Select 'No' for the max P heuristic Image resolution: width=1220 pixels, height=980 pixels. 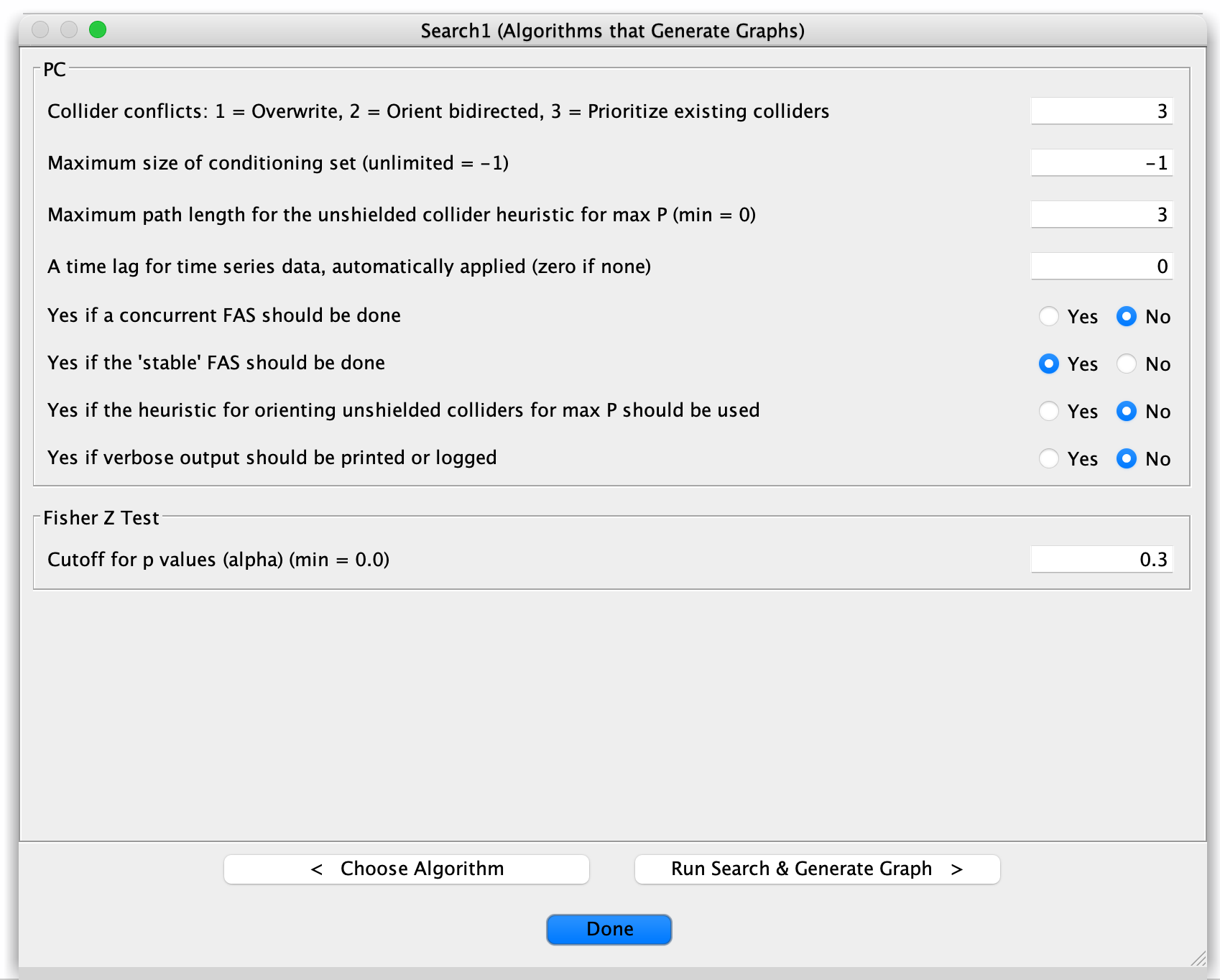1127,412
